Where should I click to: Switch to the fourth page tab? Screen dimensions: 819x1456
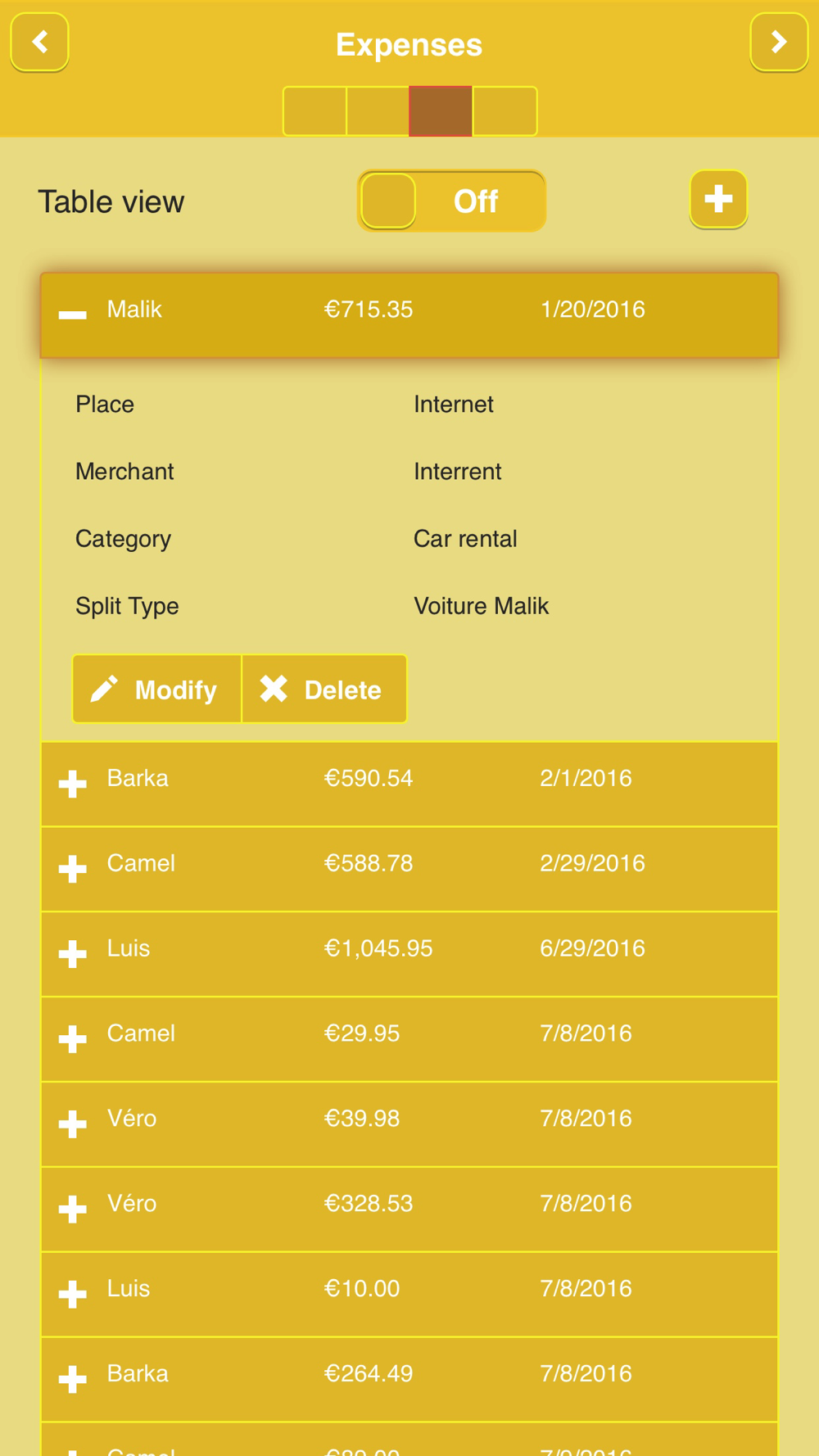coord(505,111)
